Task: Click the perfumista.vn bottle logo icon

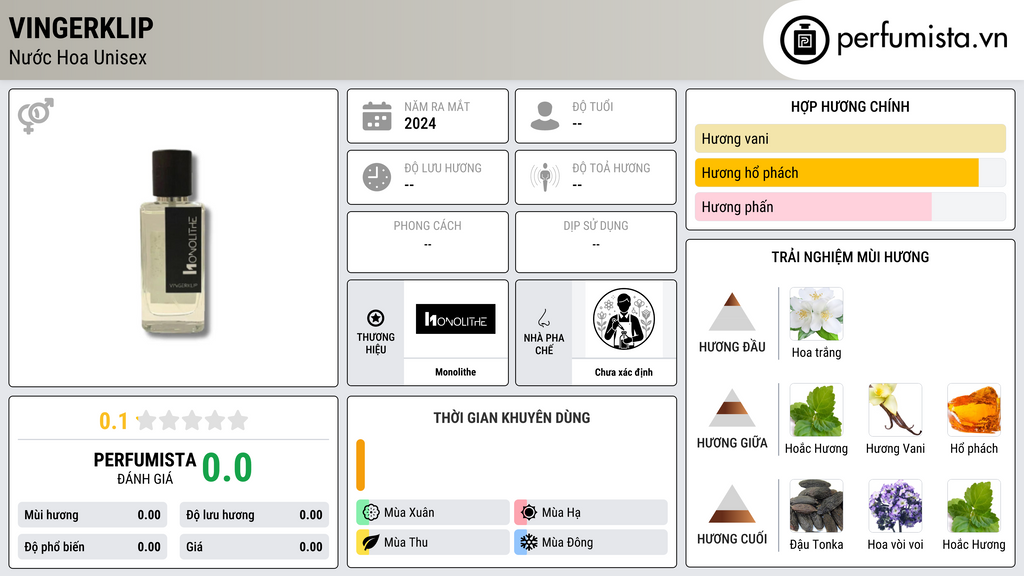Action: point(804,40)
